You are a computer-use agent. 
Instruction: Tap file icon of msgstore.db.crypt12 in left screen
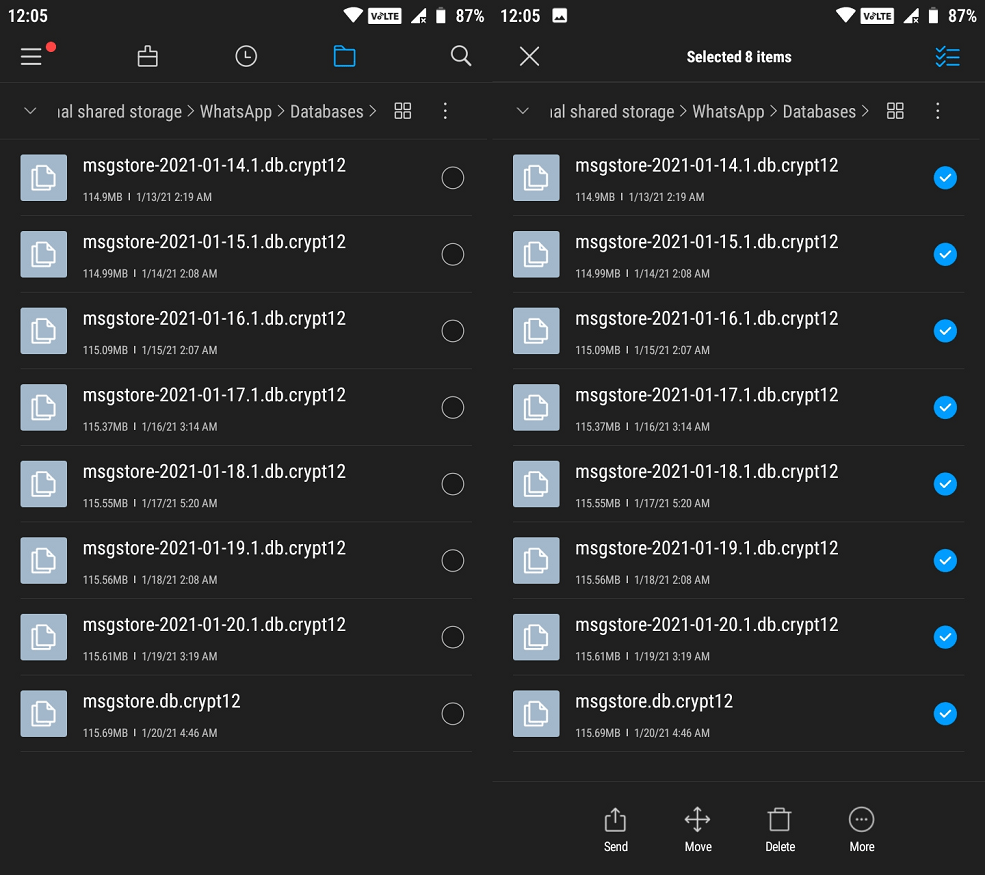44,714
